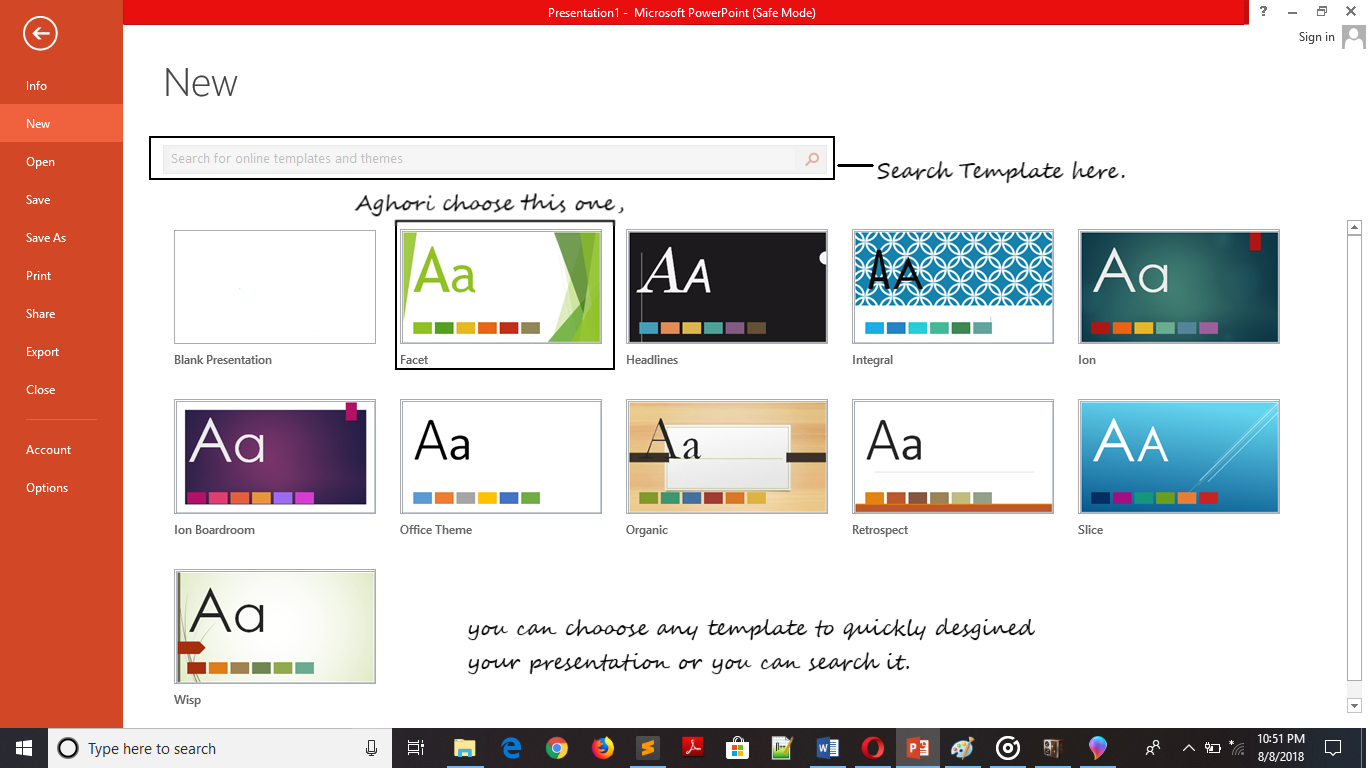Click the search magnifier icon in templates box

coord(812,159)
